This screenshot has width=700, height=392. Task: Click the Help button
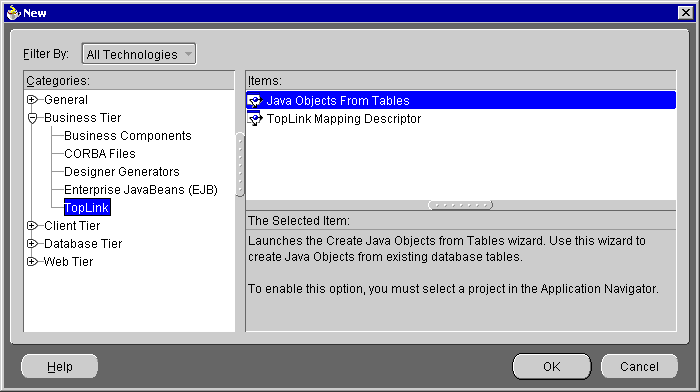pos(59,367)
